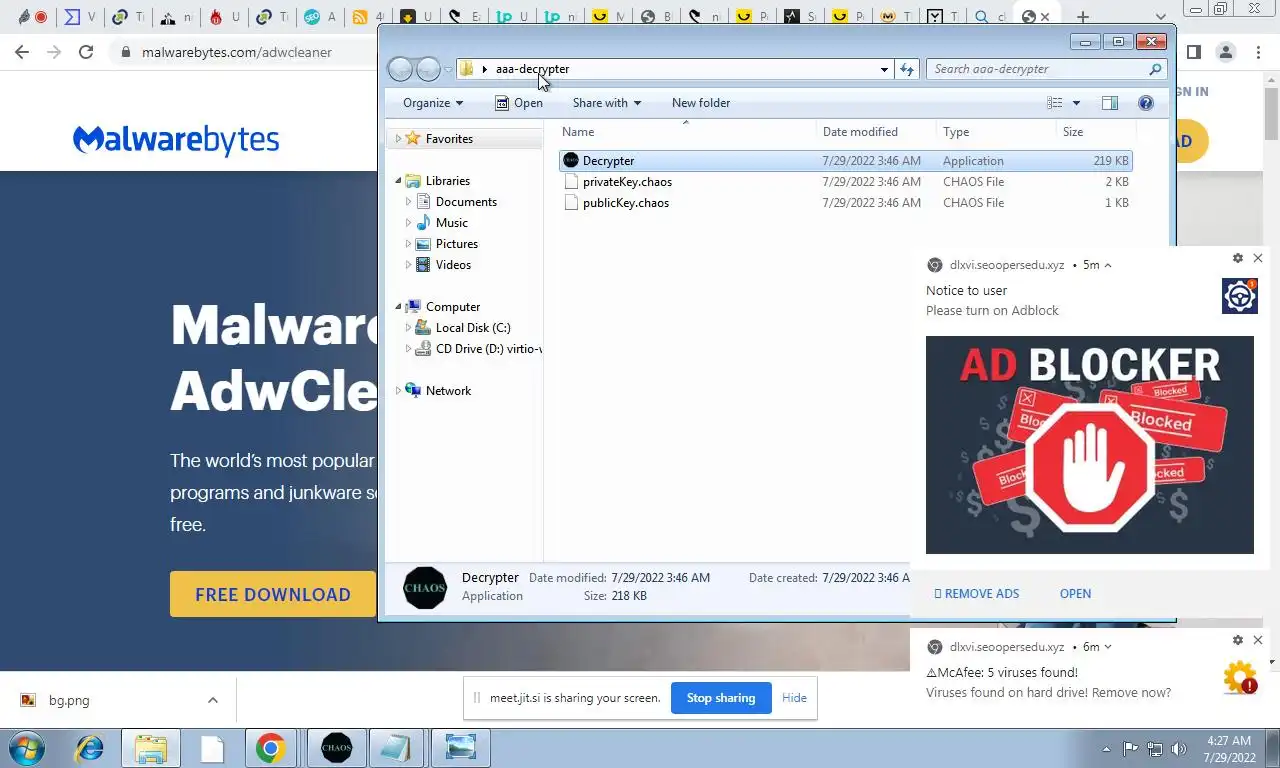Open the recent pages dropdown beside the forward button
The image size is (1280, 768).
(448, 69)
